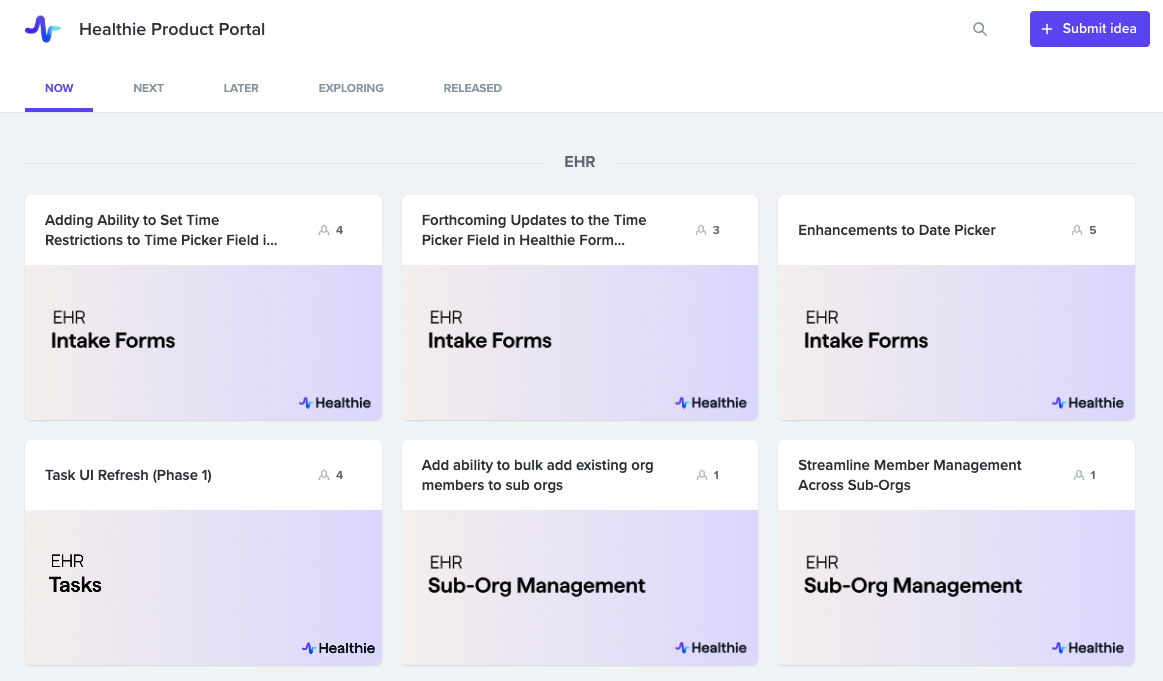The width and height of the screenshot is (1163, 681).
Task: Click vote icon on Streamline Member Management card
Action: coord(1077,475)
